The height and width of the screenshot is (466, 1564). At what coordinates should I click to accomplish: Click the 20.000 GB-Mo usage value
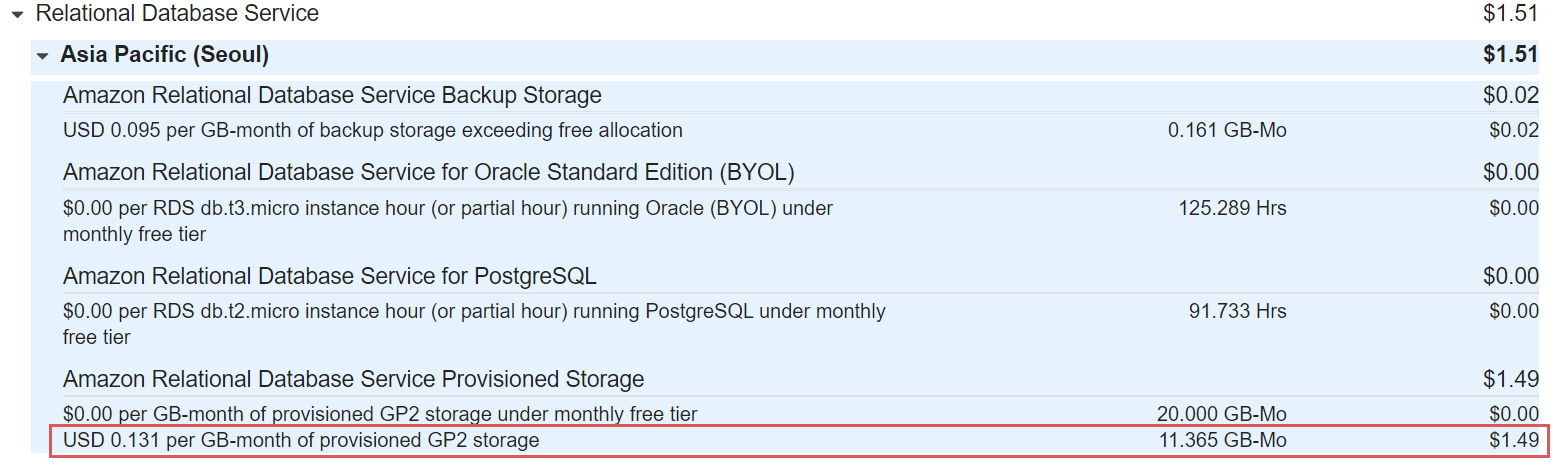point(1222,414)
